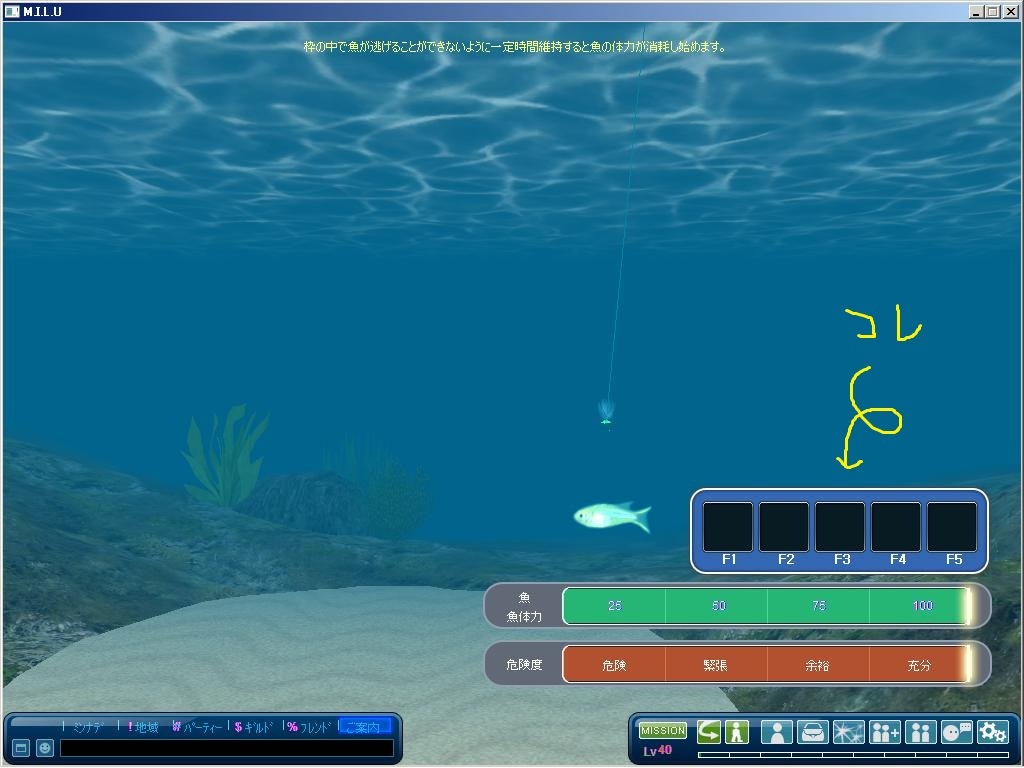
Task: Close the M.I.L.U window
Action: point(1010,11)
